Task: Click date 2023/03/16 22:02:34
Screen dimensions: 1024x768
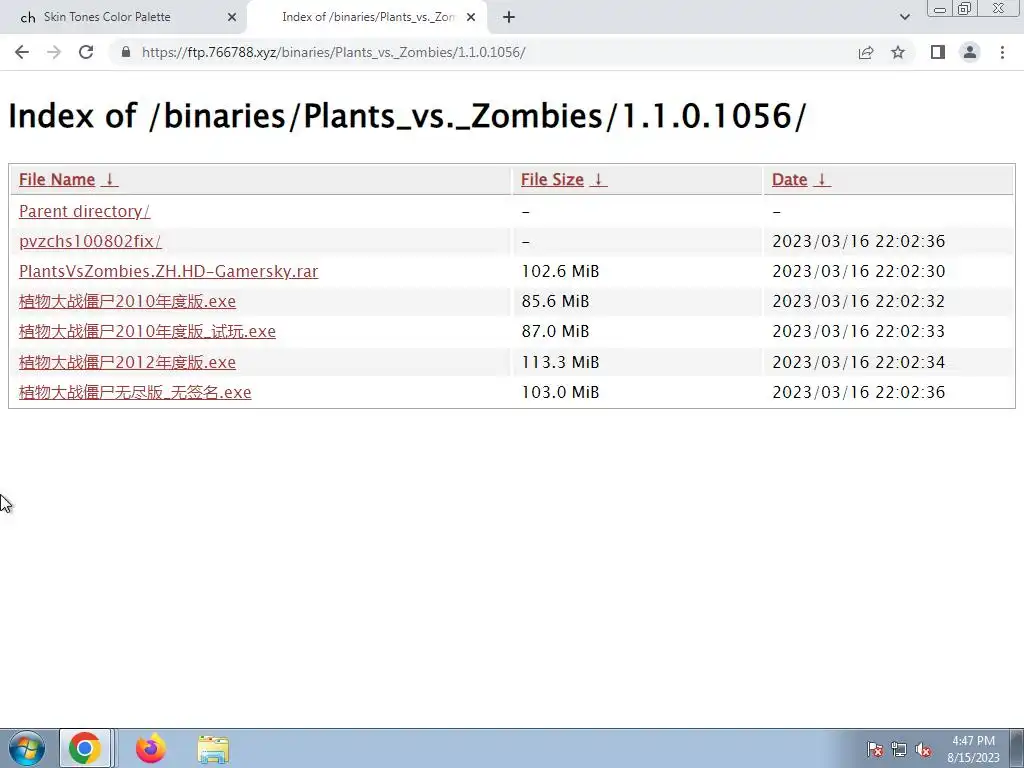Action: pyautogui.click(x=859, y=362)
